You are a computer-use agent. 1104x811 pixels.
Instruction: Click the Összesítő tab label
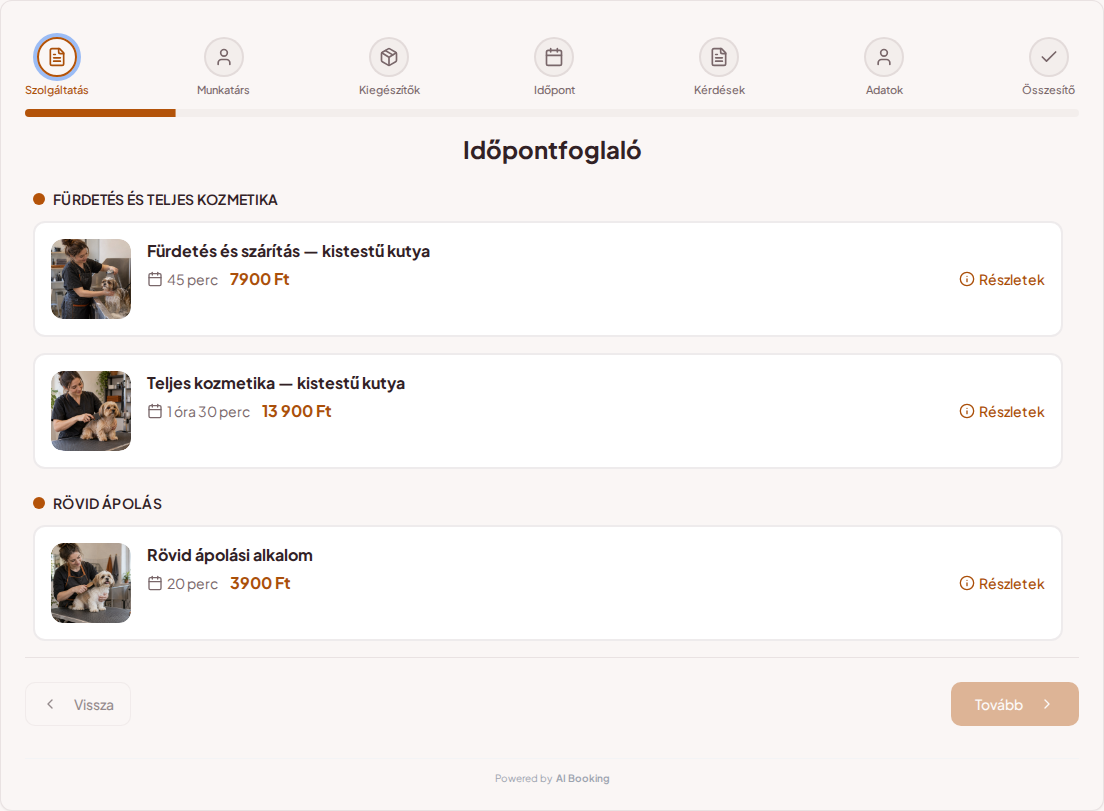click(x=1048, y=90)
